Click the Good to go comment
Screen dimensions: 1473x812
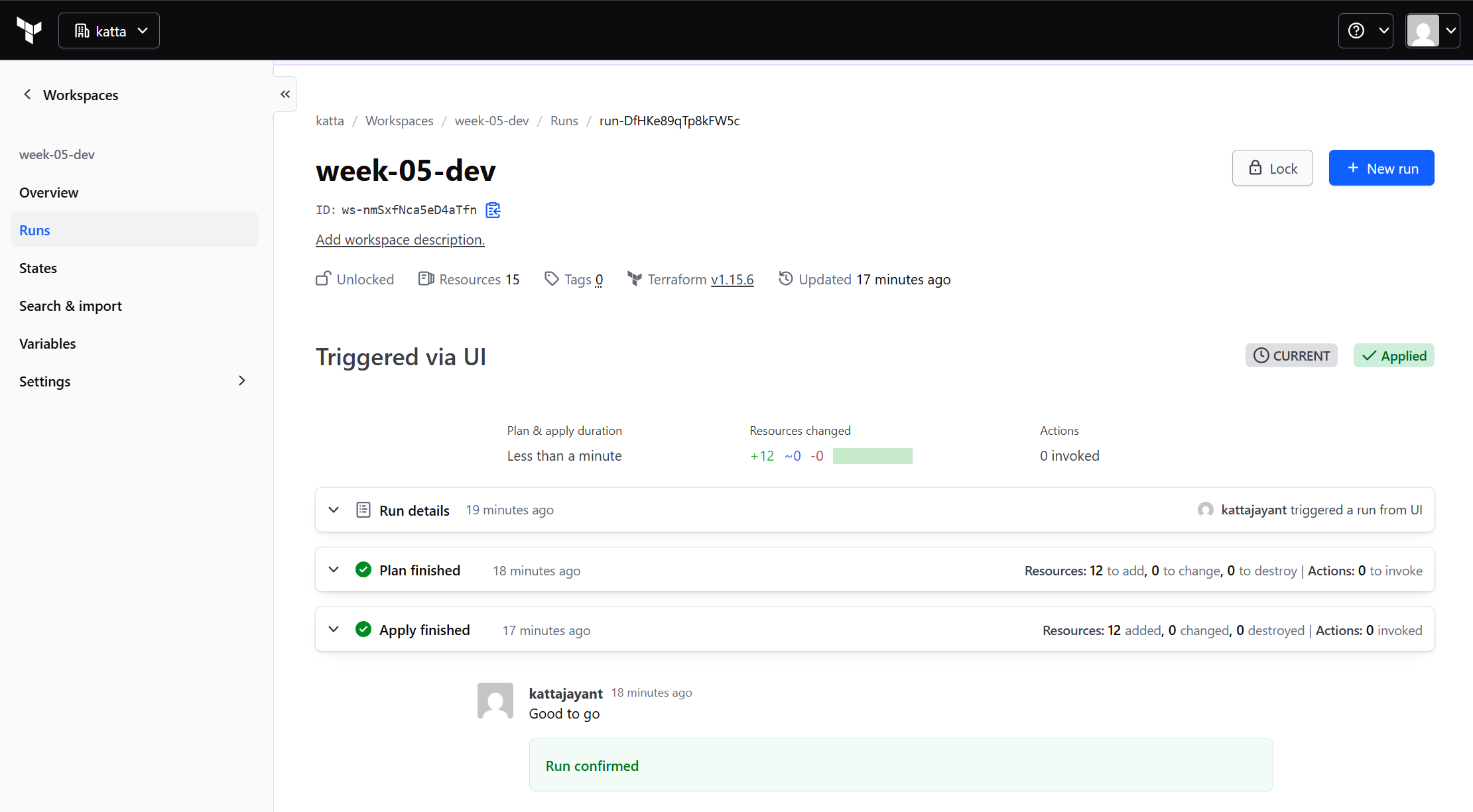564,714
